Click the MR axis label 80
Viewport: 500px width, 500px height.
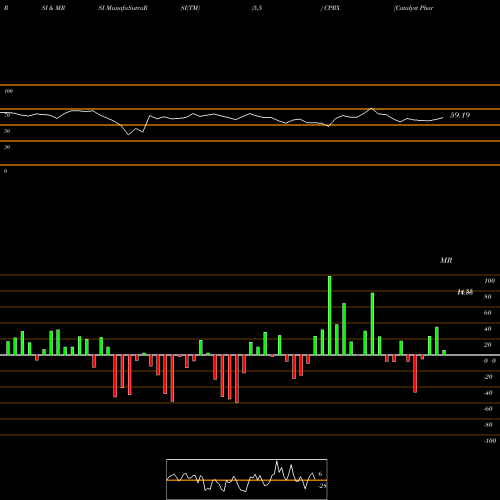coord(487,297)
